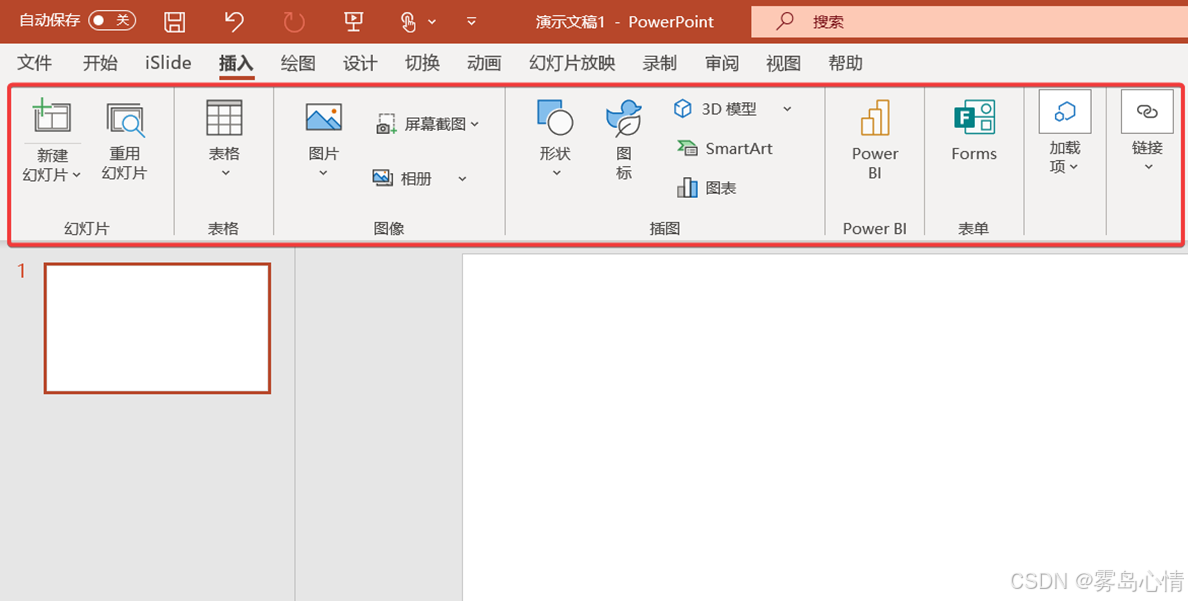
Task: Open the 幻灯片放映 ribbon tab
Action: (570, 62)
